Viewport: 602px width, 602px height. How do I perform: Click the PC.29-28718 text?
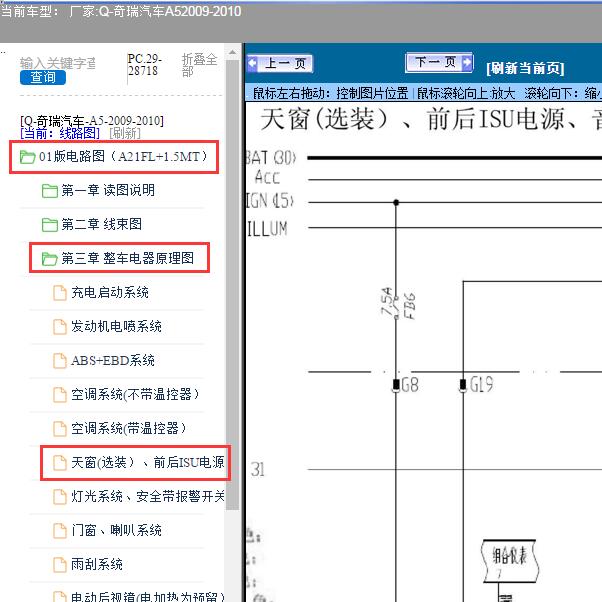coord(144,64)
